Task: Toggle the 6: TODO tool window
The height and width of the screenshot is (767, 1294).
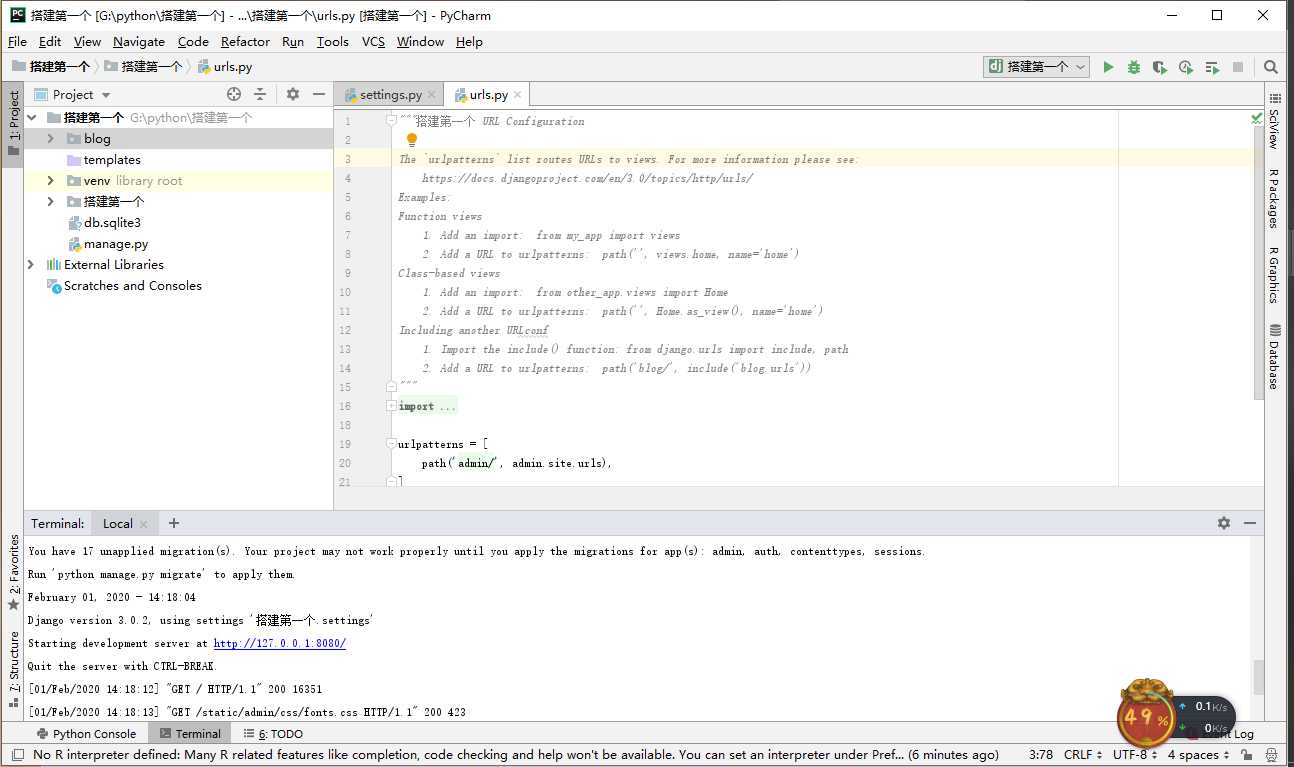Action: tap(273, 733)
